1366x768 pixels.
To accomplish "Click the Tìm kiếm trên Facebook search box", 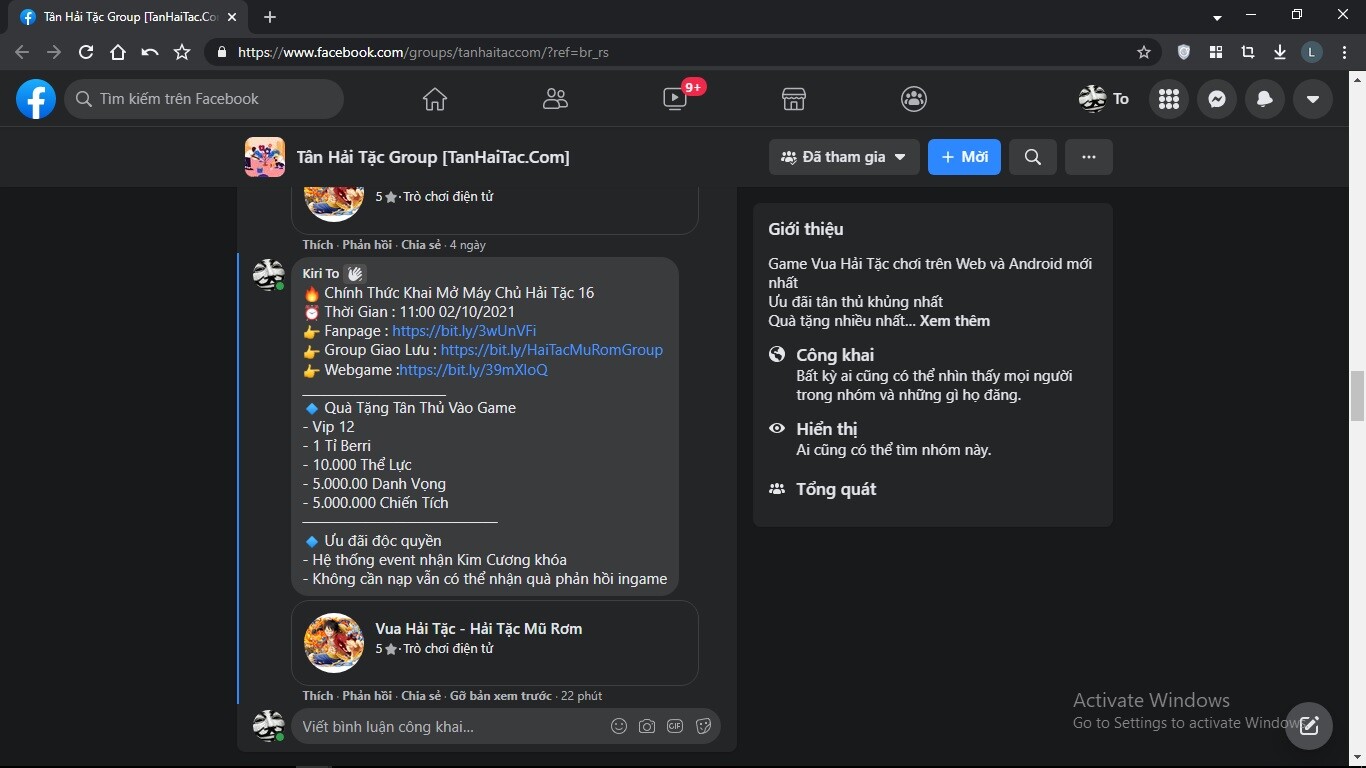I will 204,99.
